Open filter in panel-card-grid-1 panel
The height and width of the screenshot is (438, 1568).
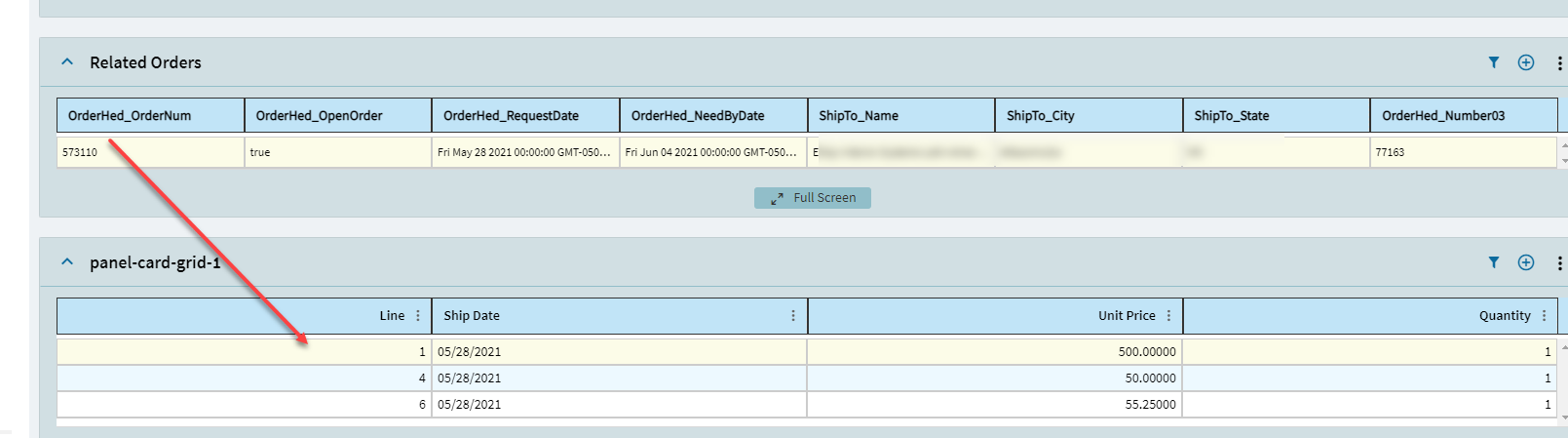(1493, 262)
